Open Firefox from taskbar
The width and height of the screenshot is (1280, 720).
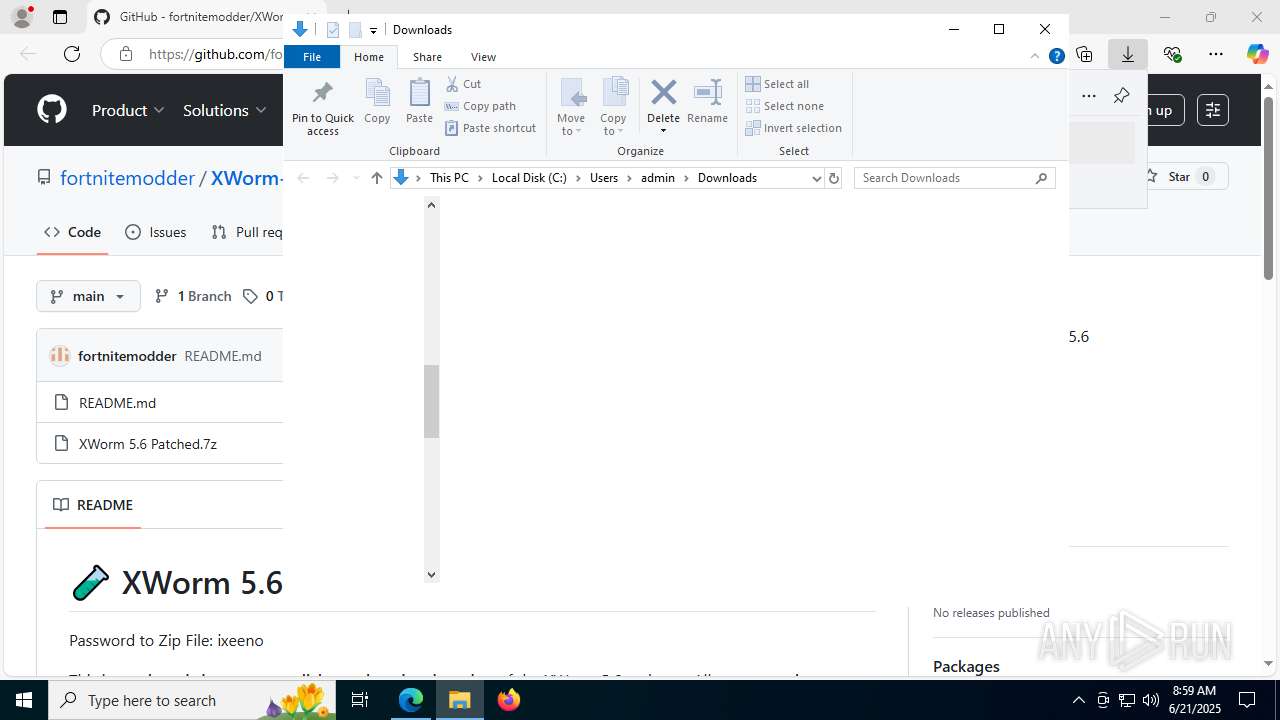click(509, 700)
